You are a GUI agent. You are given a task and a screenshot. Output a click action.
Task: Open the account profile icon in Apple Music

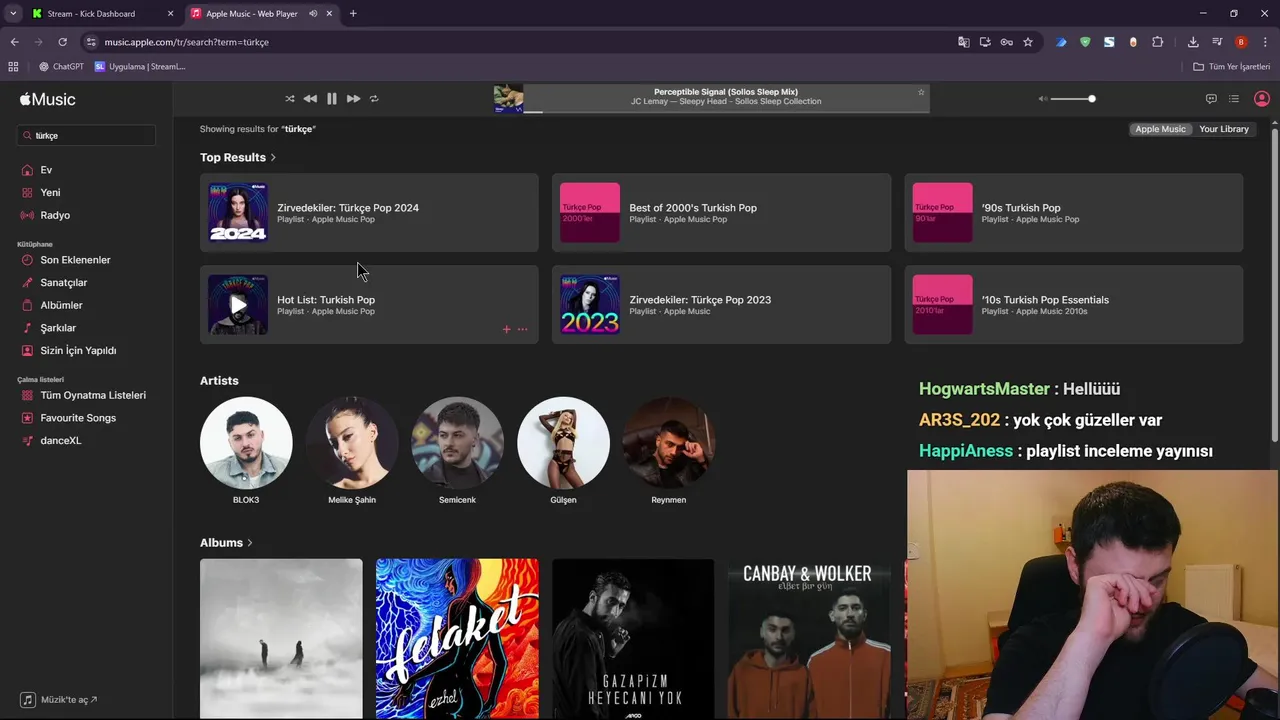coord(1262,99)
